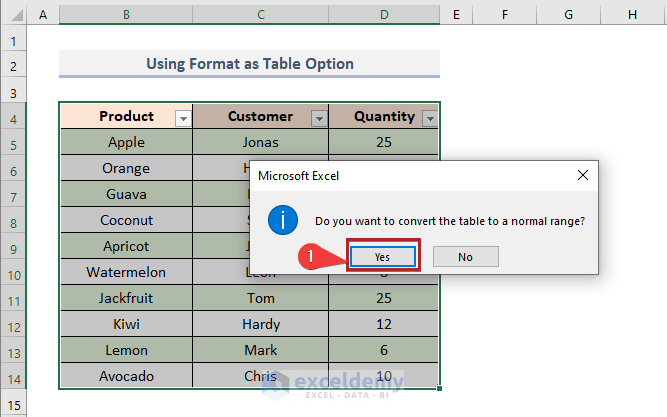The width and height of the screenshot is (667, 417).
Task: Click the red step 1 marker badge
Action: pyautogui.click(x=313, y=257)
